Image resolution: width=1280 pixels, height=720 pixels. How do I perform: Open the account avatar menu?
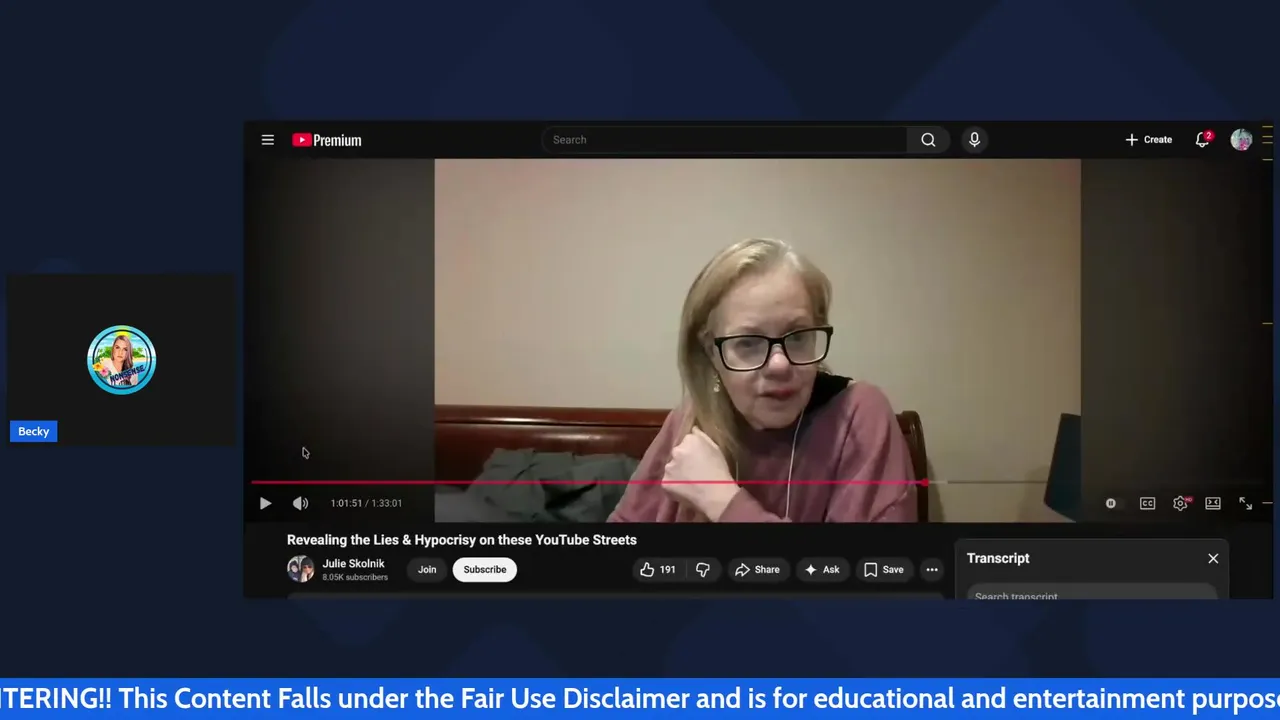point(1241,140)
